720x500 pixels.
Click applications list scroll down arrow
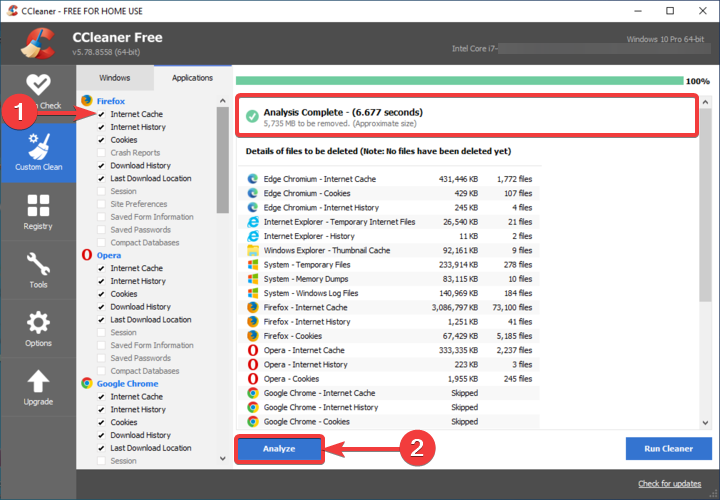click(x=223, y=458)
